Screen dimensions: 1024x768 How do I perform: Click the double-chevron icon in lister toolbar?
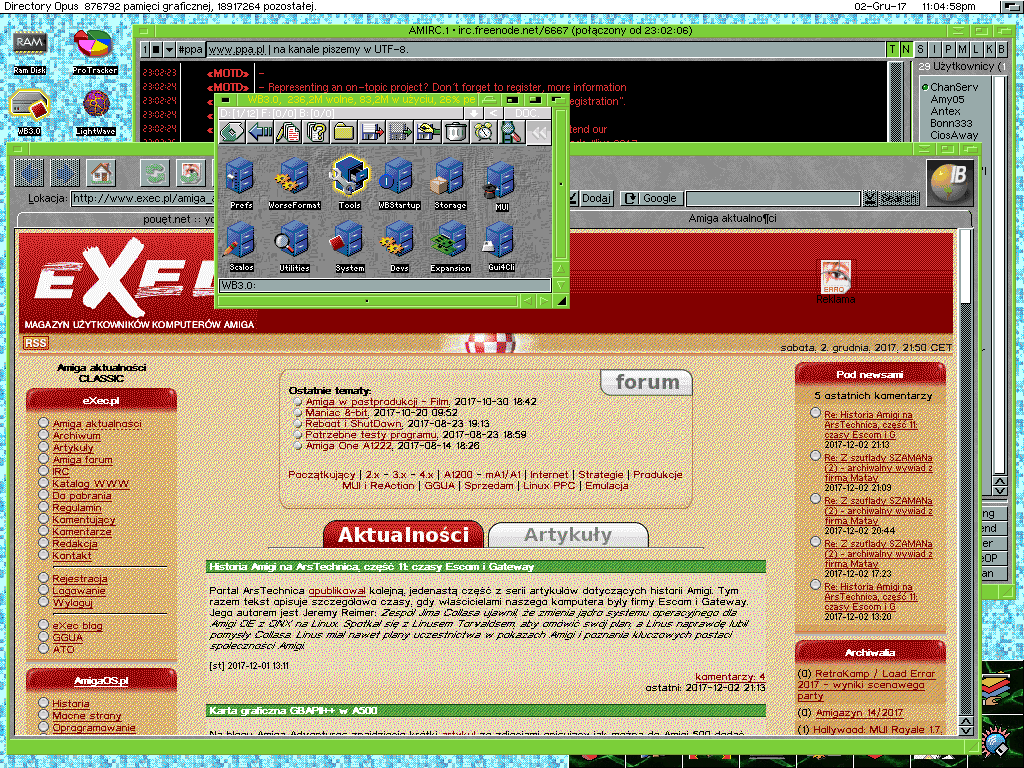coord(539,133)
